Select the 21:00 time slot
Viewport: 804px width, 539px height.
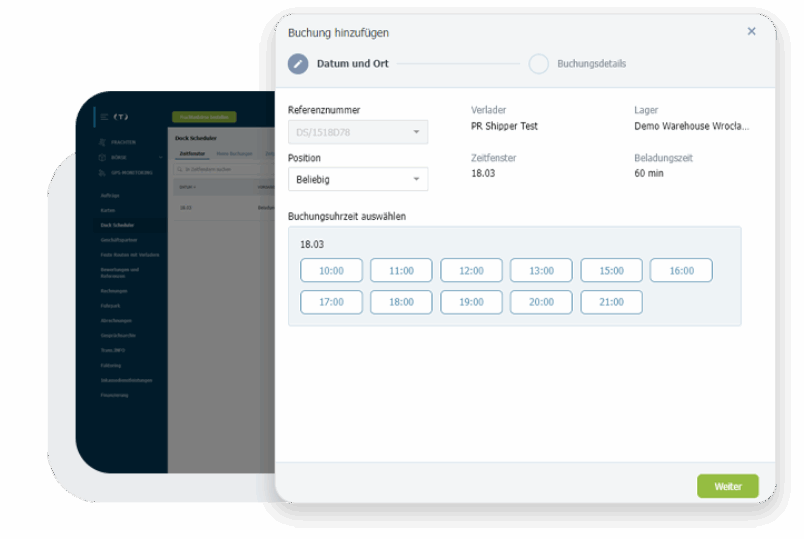611,302
